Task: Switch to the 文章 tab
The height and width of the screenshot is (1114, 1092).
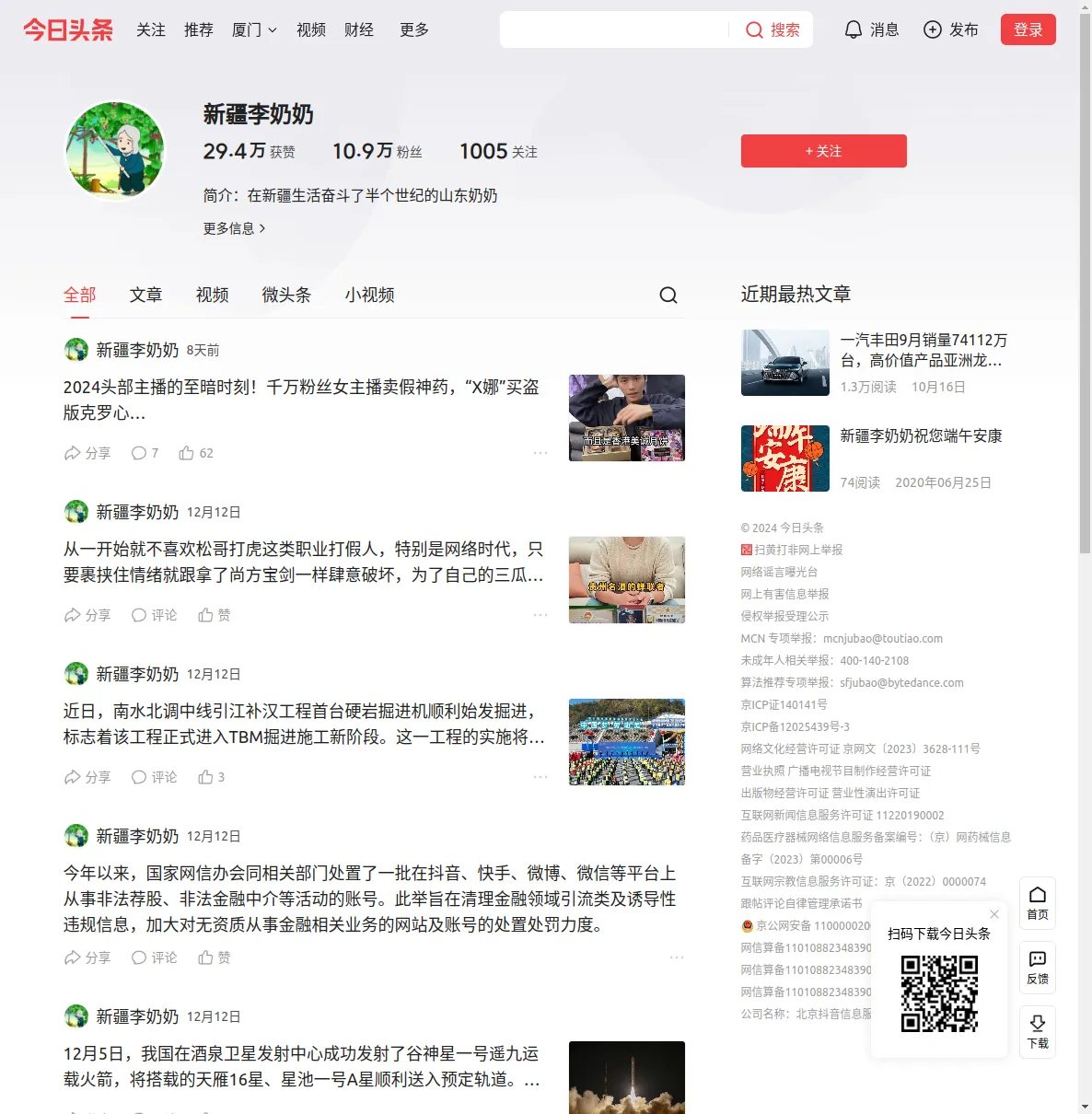Action: (145, 295)
